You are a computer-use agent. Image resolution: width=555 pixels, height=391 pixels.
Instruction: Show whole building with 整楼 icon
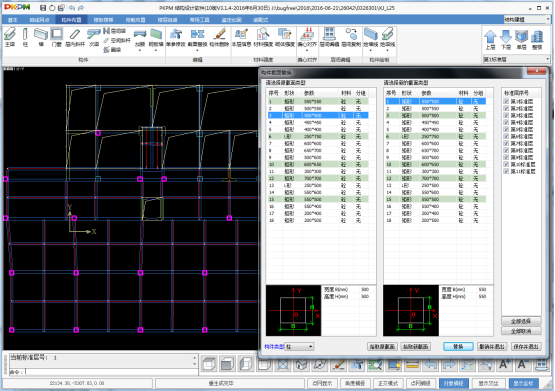537,39
